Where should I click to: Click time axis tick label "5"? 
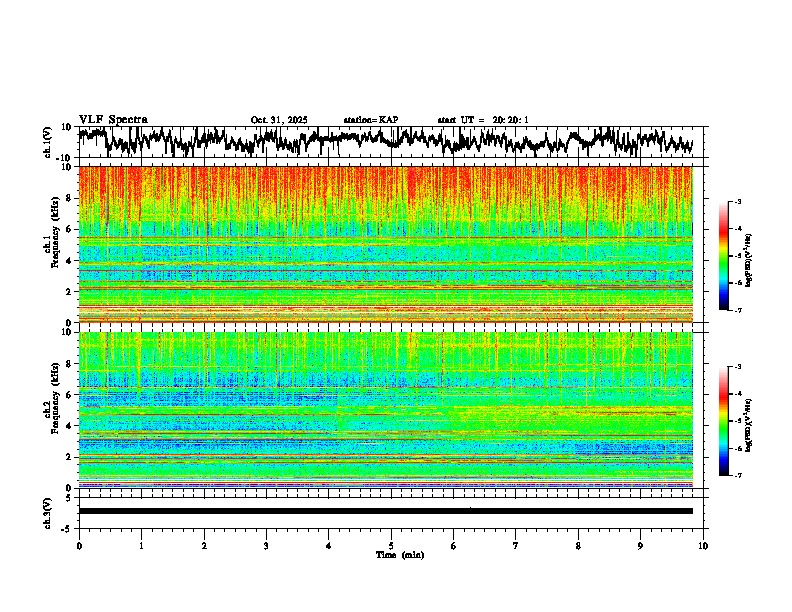pyautogui.click(x=391, y=546)
